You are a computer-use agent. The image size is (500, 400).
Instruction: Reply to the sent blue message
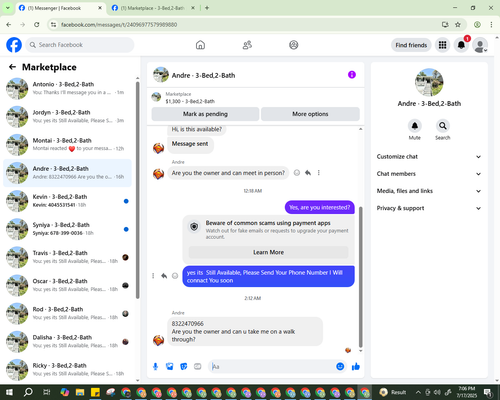pyautogui.click(x=164, y=276)
